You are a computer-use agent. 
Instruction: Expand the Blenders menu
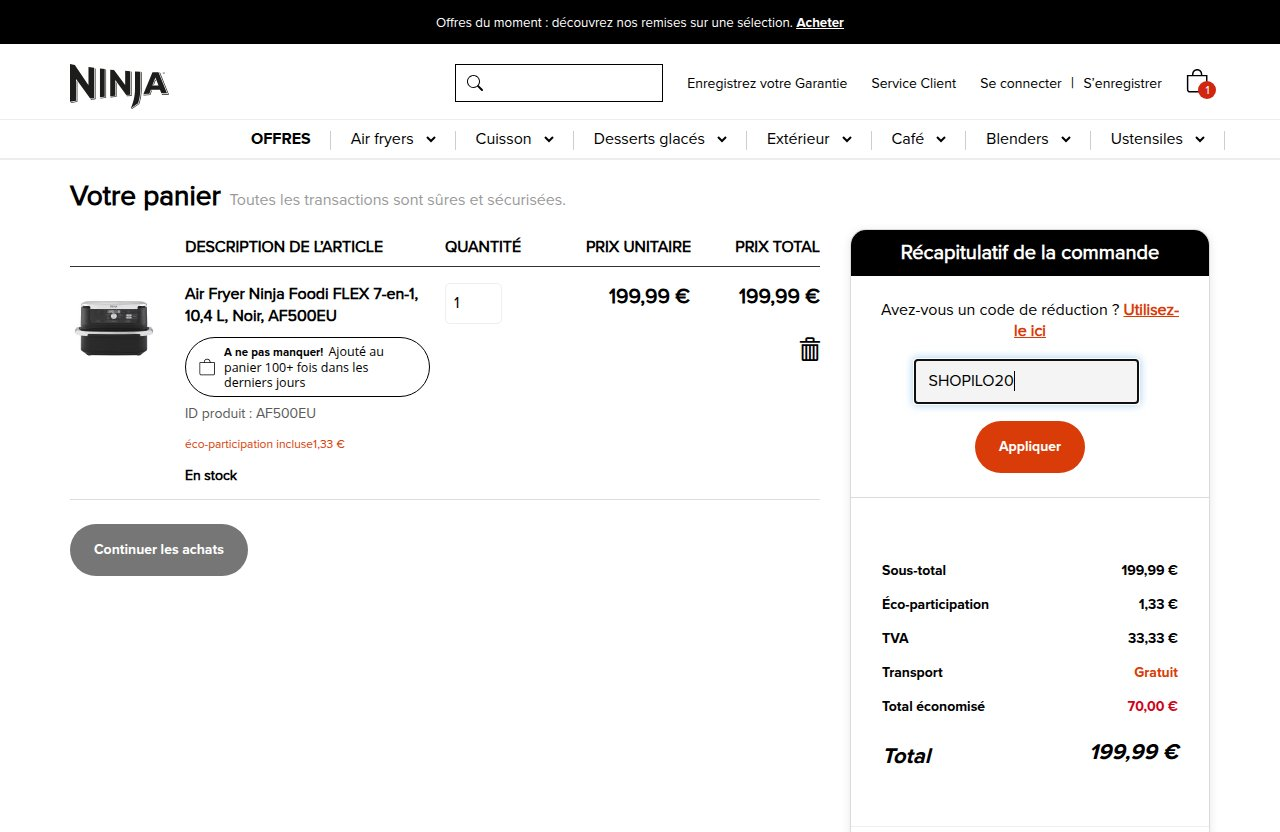[x=1028, y=139]
